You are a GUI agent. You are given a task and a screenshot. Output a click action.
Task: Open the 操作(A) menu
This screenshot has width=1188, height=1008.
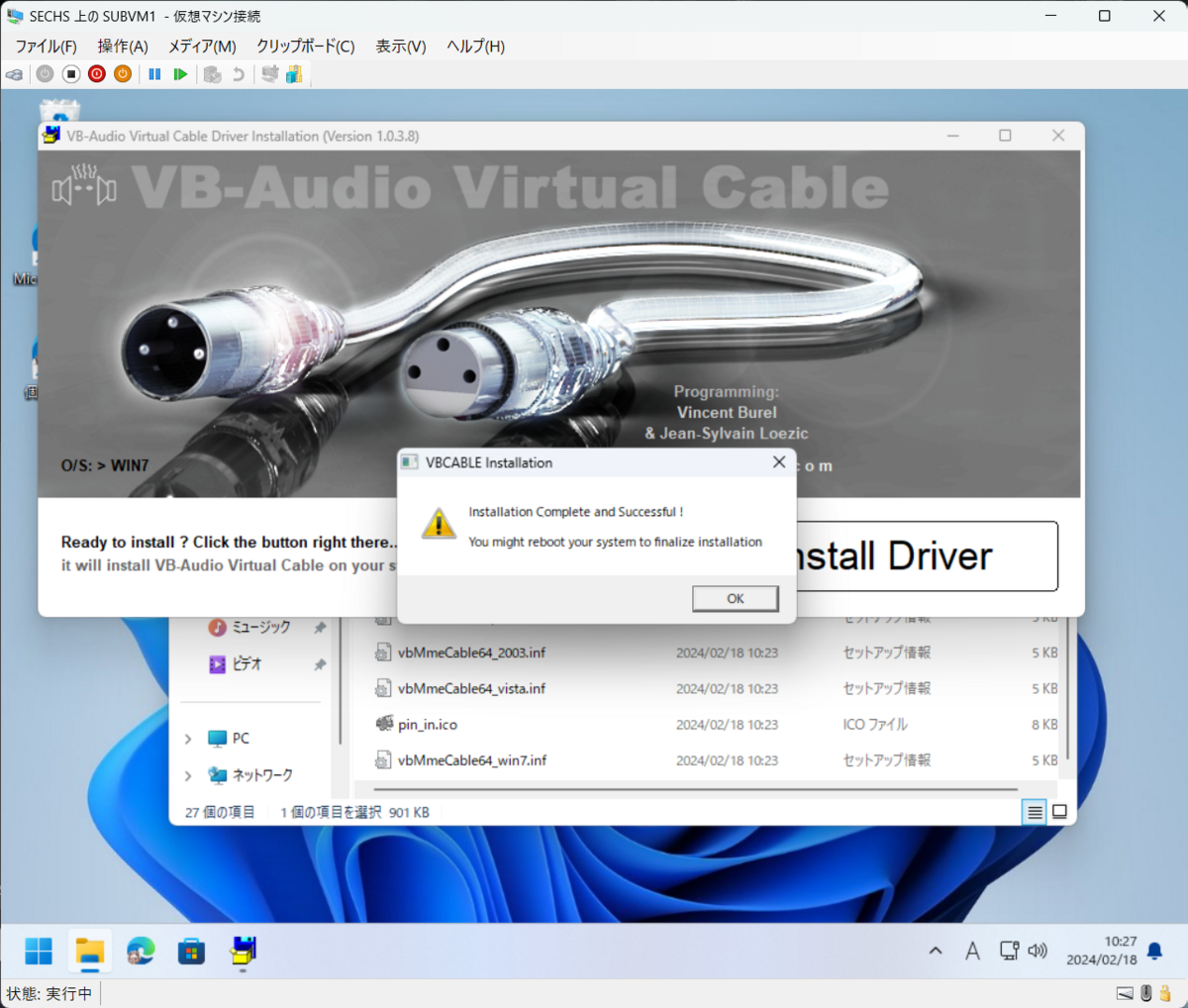tap(123, 47)
